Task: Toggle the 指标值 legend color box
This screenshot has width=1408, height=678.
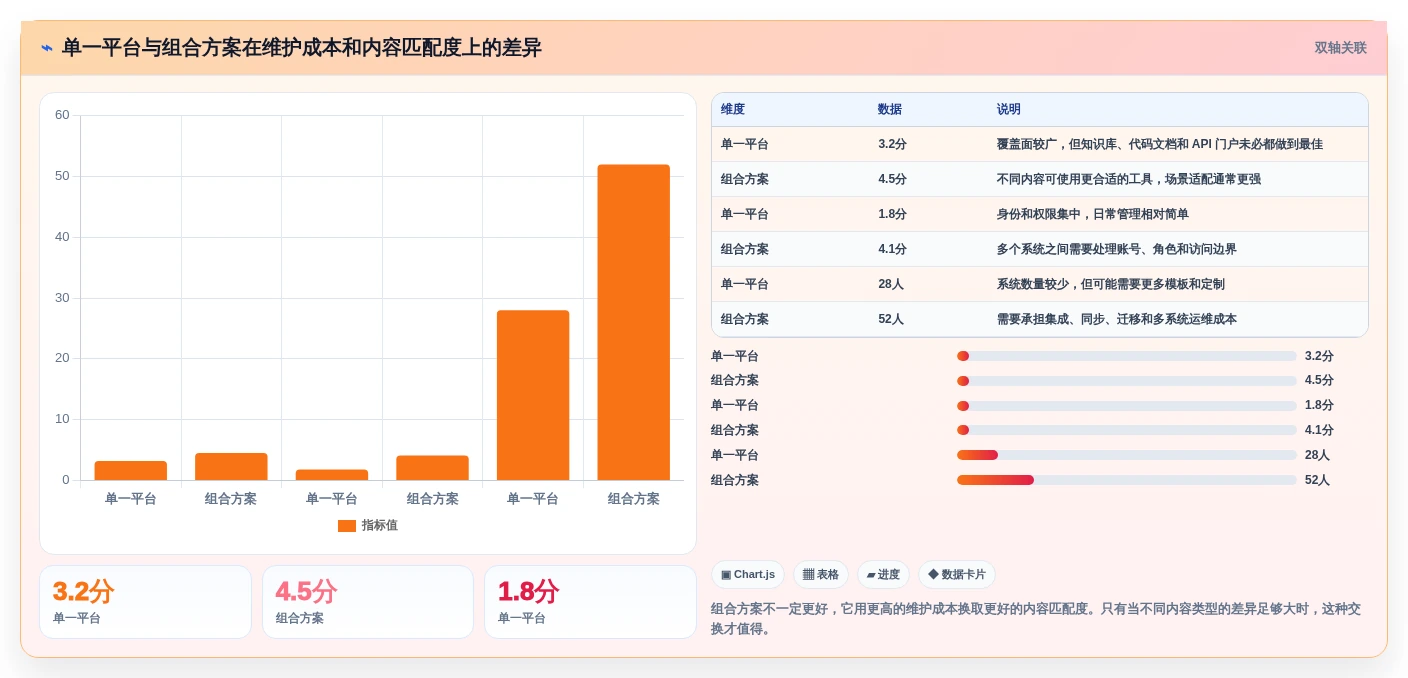Action: pyautogui.click(x=347, y=526)
